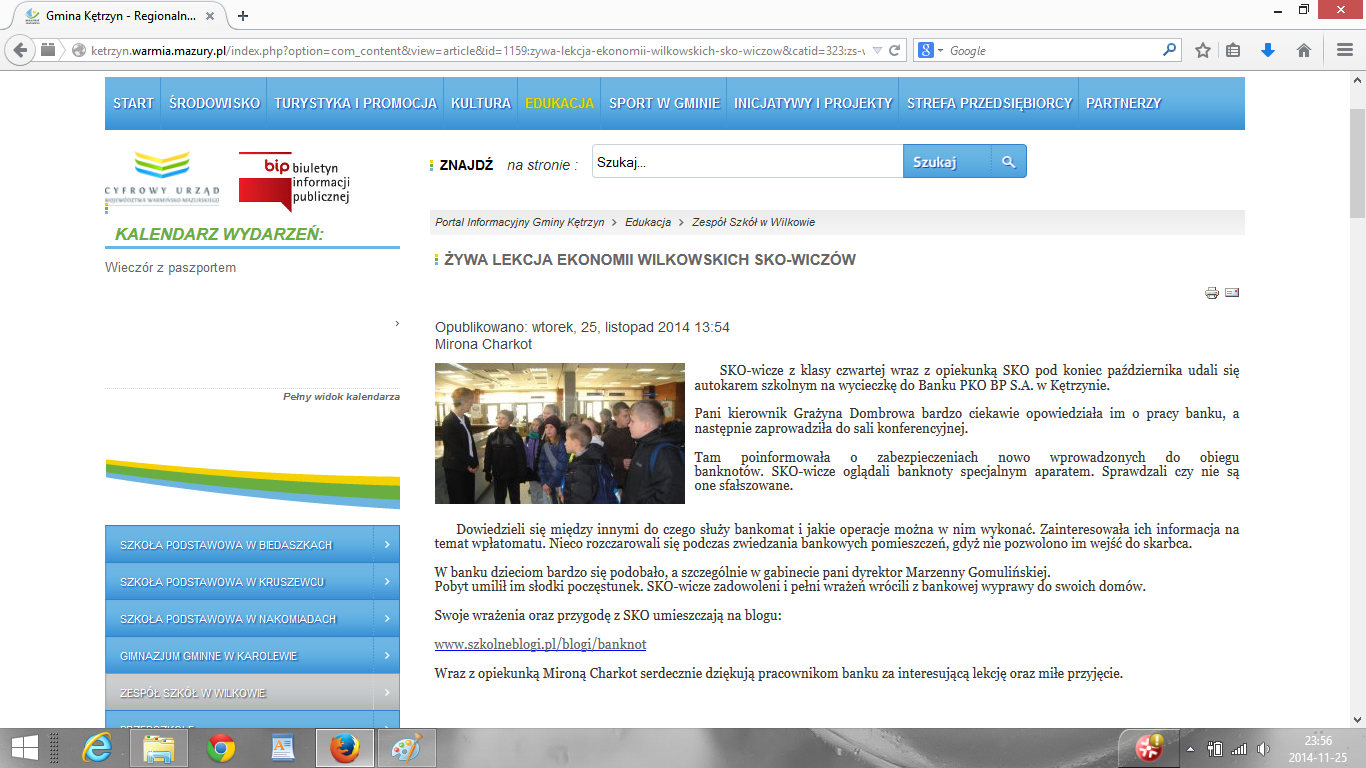The height and width of the screenshot is (768, 1366).
Task: Select the Gmina Kętrzyn browser tab
Action: (x=118, y=16)
